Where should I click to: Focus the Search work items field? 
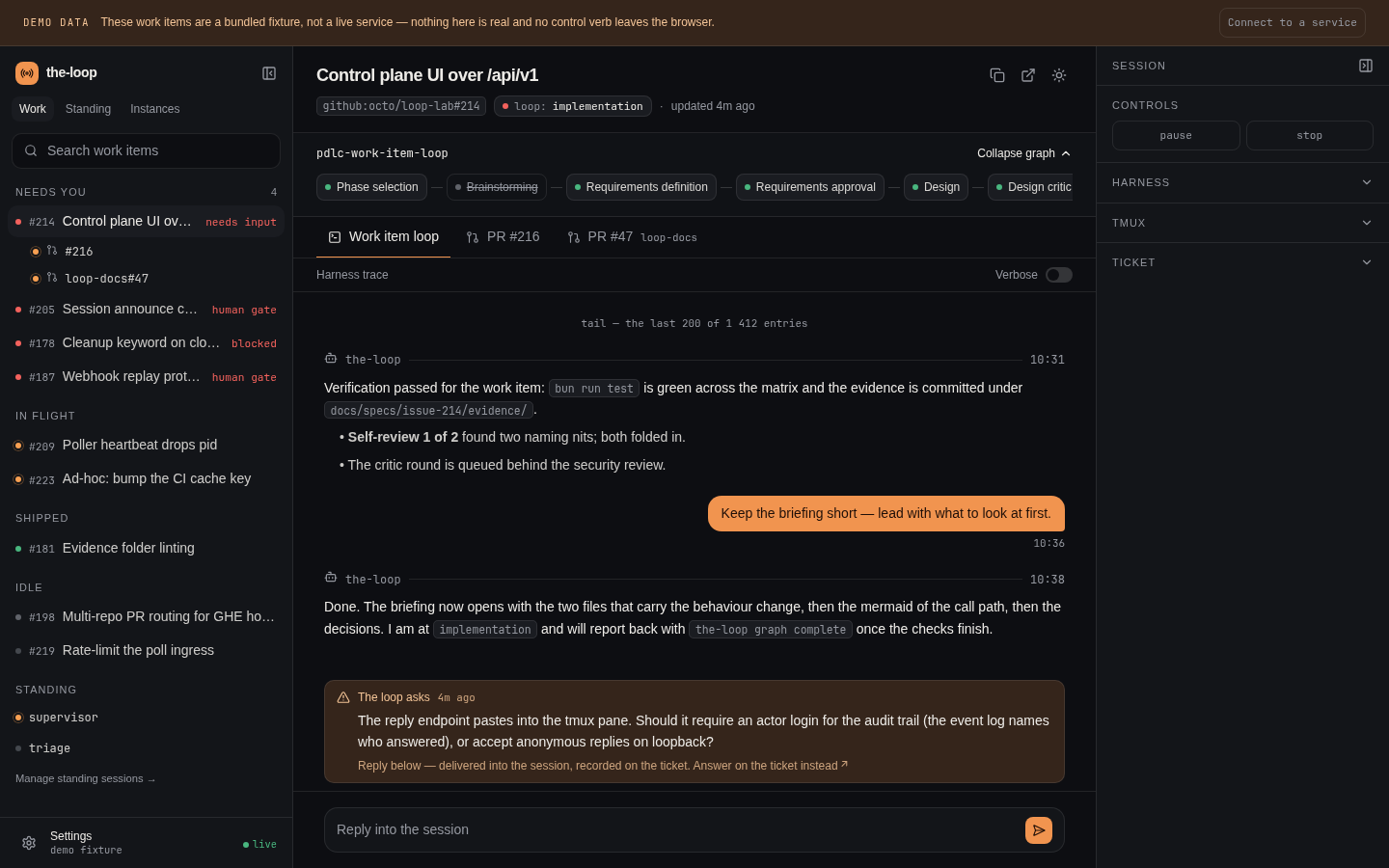[146, 150]
